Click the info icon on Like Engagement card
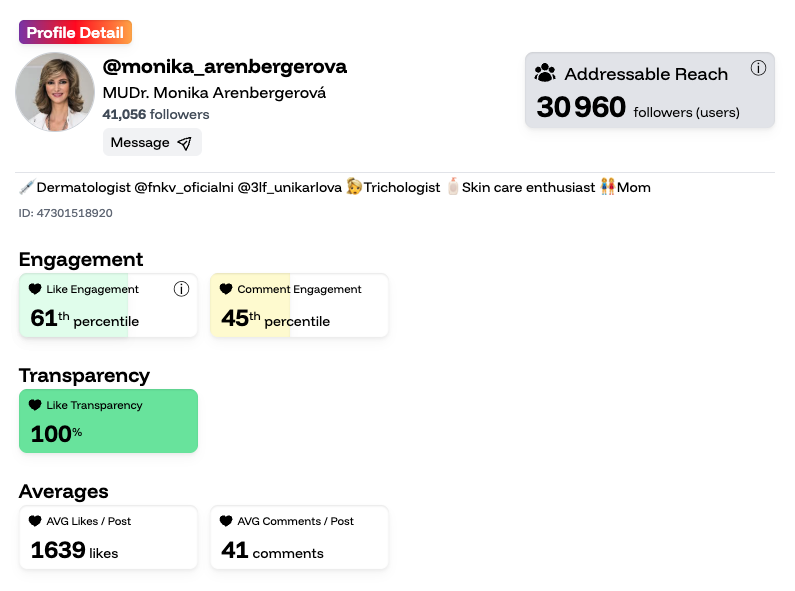This screenshot has height=591, width=795. click(181, 289)
